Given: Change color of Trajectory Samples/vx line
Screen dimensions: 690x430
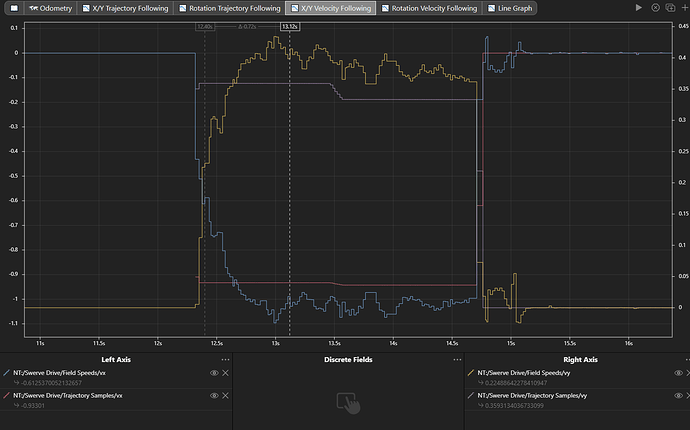Looking at the screenshot, I should coord(6,396).
